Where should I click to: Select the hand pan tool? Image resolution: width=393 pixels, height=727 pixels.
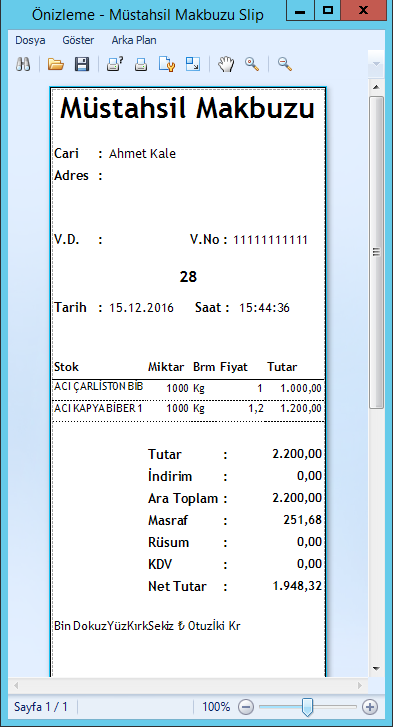(226, 64)
